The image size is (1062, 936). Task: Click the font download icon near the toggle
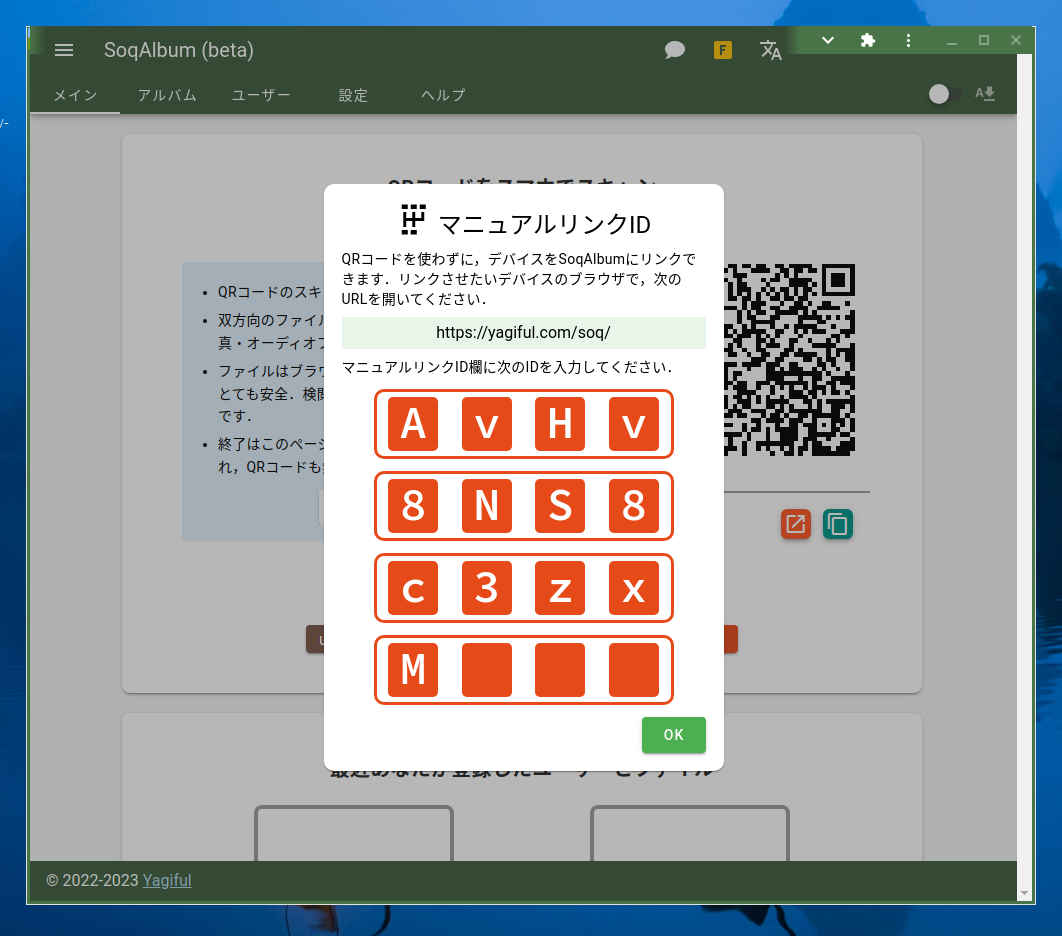point(985,91)
